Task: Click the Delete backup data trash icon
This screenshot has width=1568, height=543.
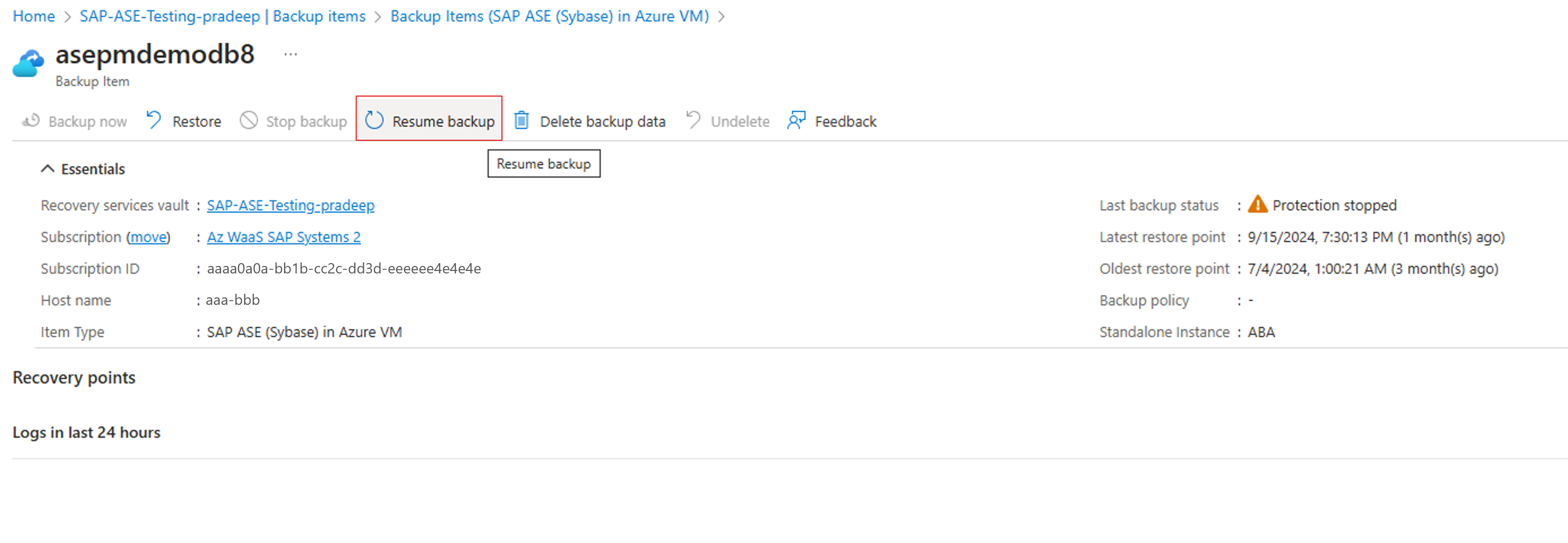Action: (x=522, y=121)
